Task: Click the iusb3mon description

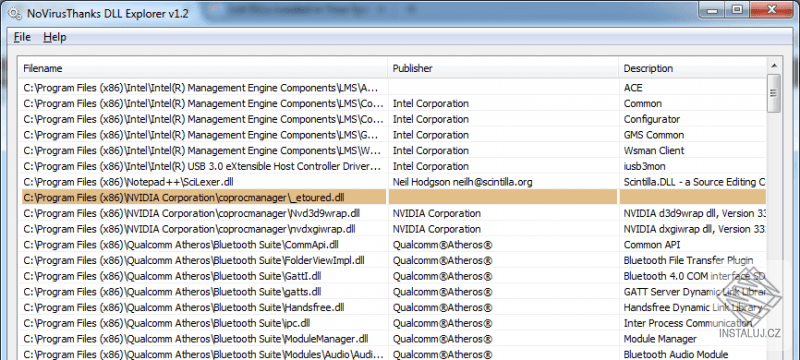Action: tap(644, 166)
